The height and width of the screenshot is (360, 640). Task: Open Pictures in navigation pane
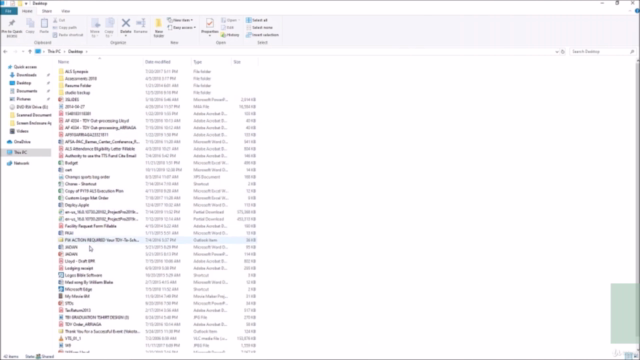pyautogui.click(x=23, y=99)
